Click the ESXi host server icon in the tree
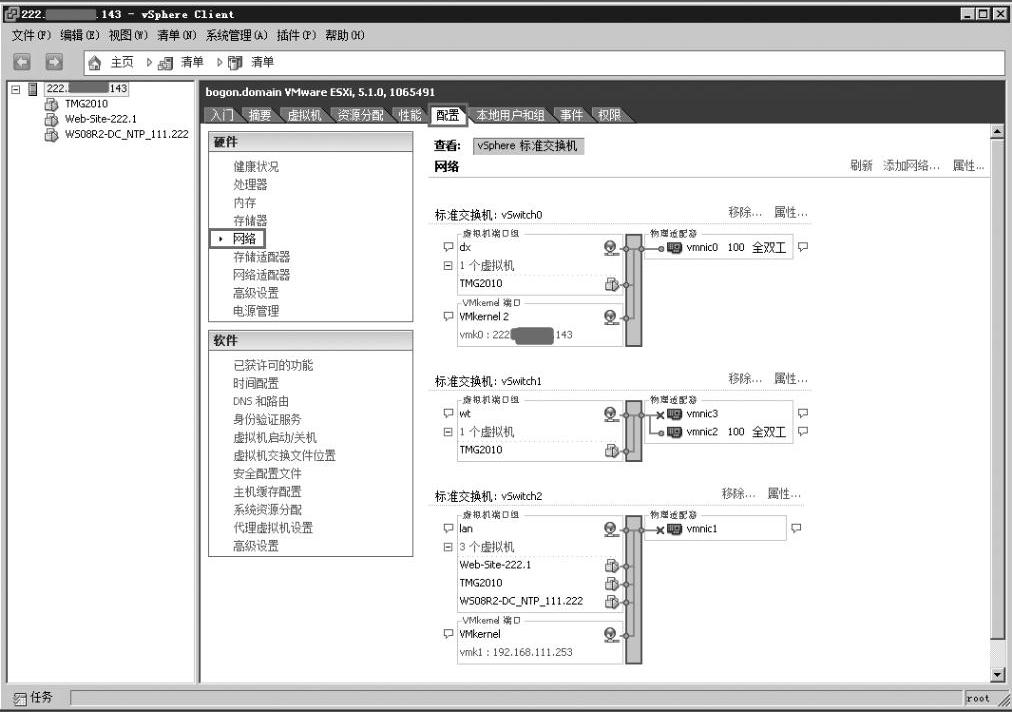Viewport: 1012px width, 712px height. [x=32, y=89]
